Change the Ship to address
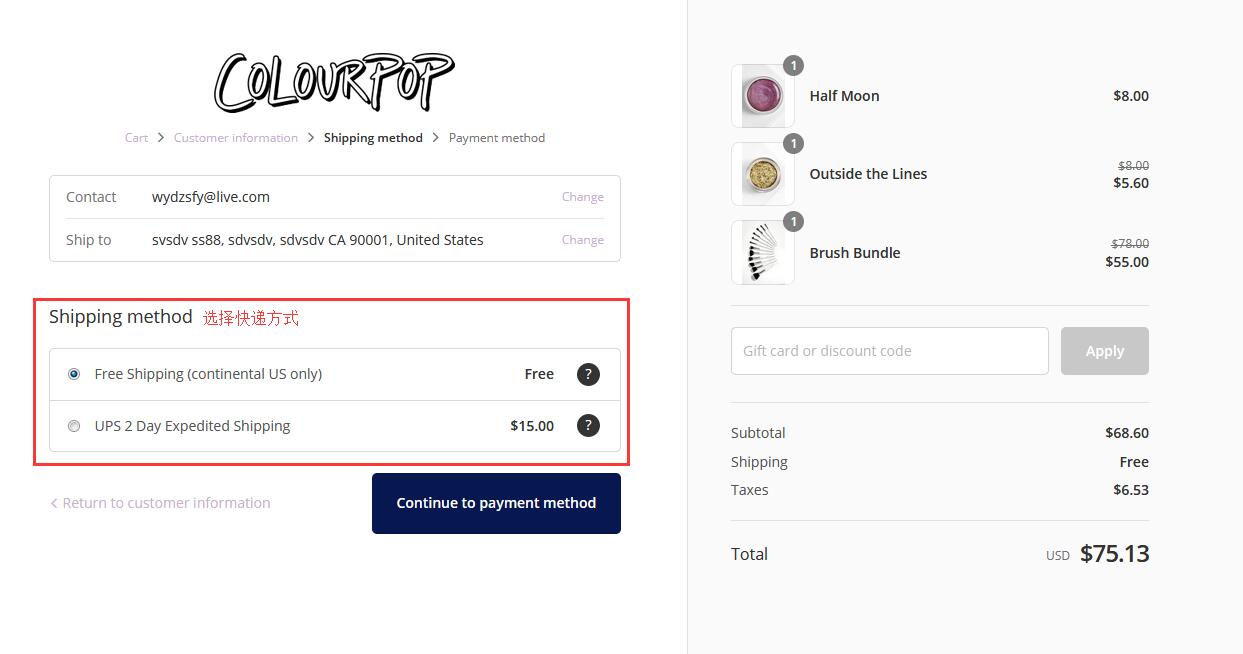Screen dimensions: 1243x654 pyautogui.click(x=582, y=240)
